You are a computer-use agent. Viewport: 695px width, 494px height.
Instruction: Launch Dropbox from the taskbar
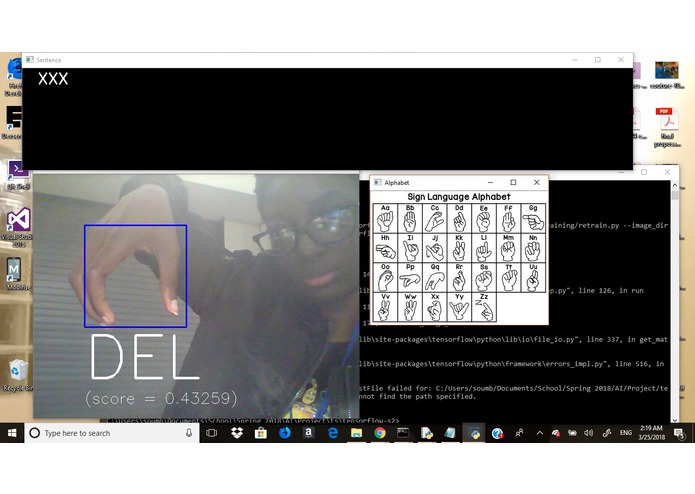click(x=237, y=433)
